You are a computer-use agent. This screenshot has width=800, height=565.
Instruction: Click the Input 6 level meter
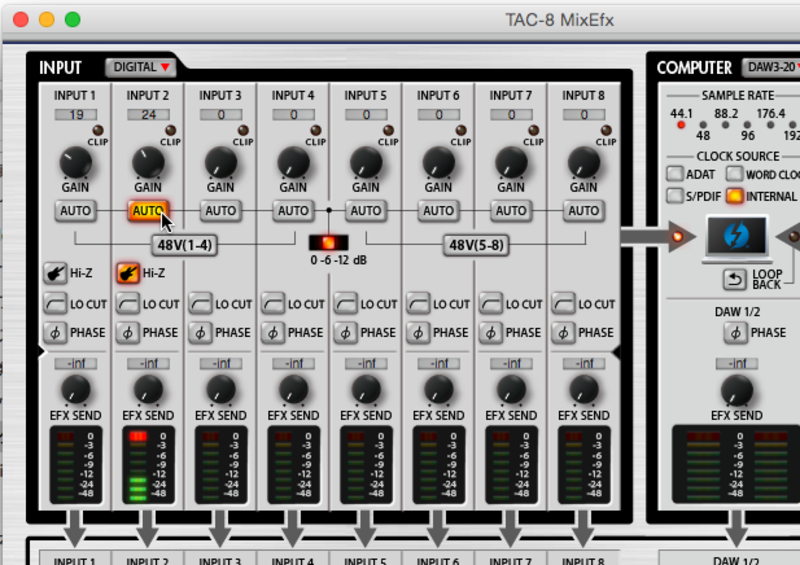coord(439,464)
